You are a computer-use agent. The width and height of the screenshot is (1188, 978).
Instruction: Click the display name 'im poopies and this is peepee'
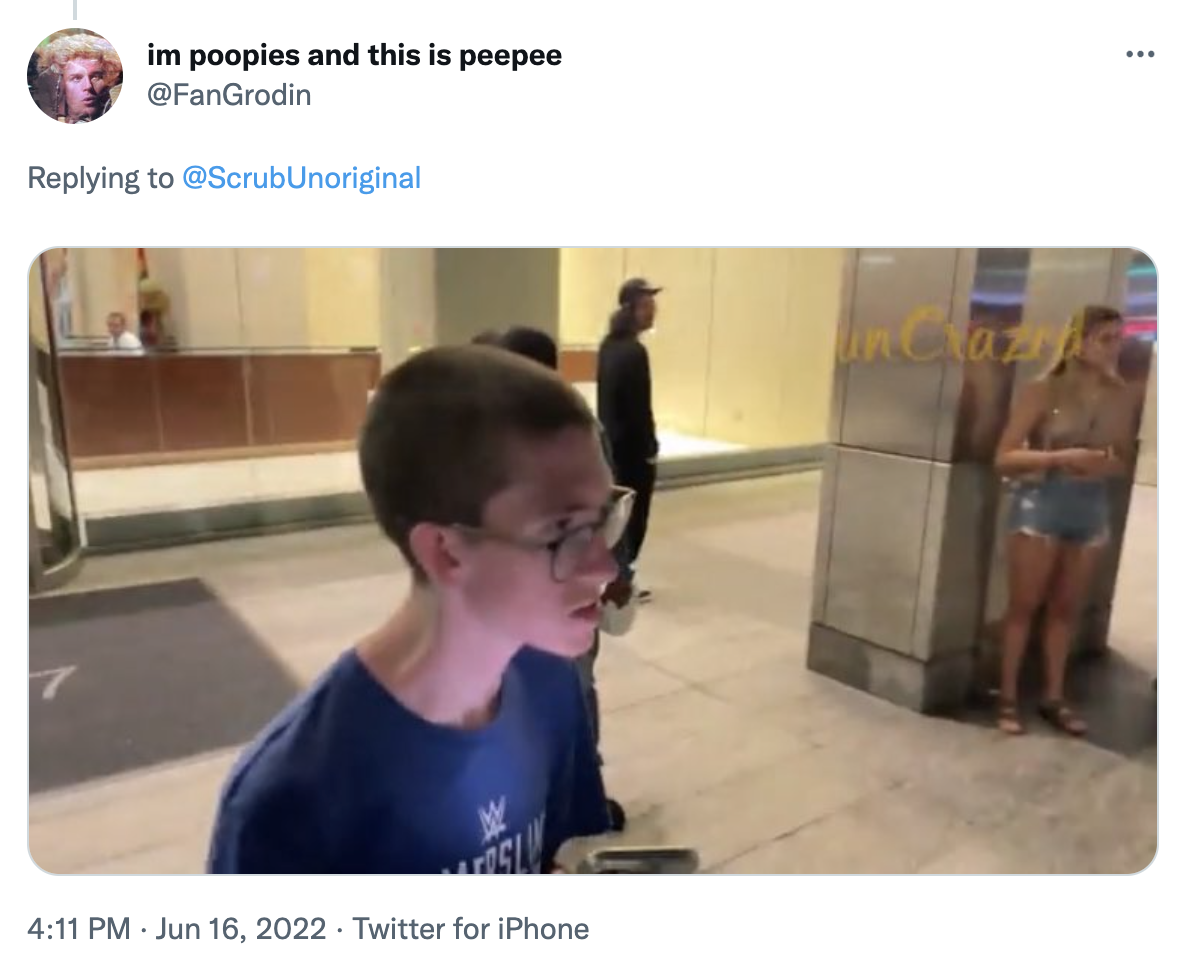click(354, 55)
